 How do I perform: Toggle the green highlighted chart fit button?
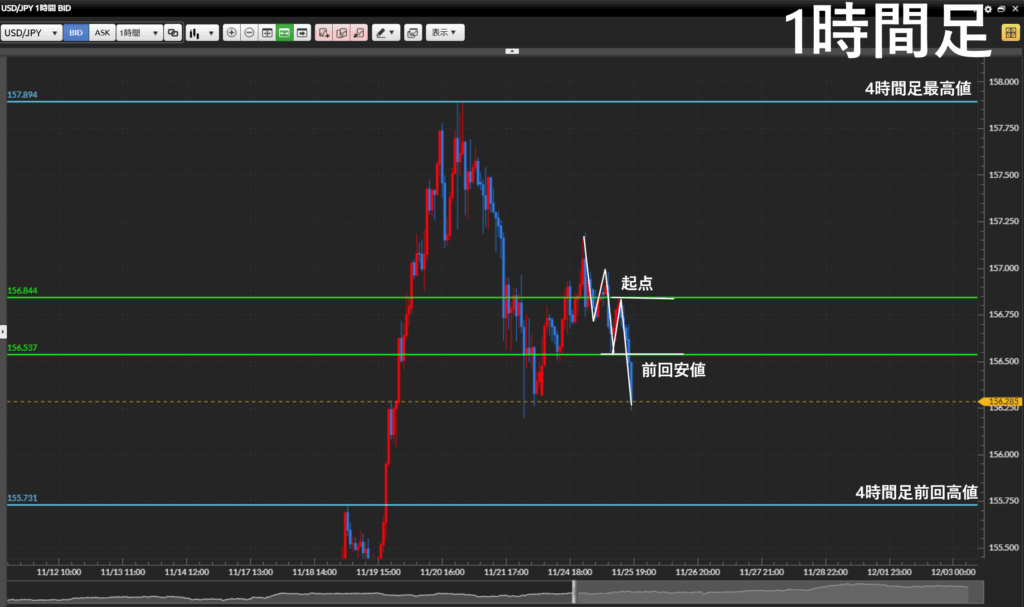[x=284, y=32]
